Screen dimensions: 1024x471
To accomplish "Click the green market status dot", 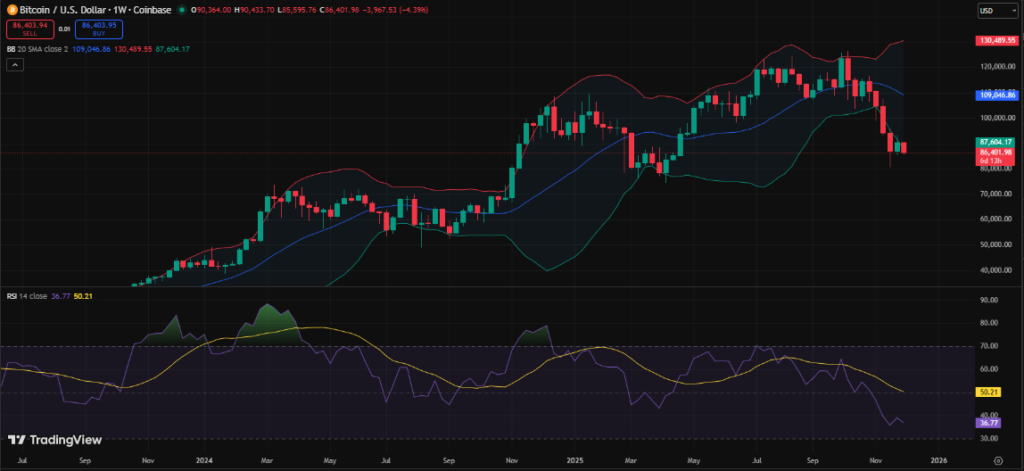I will click(180, 11).
